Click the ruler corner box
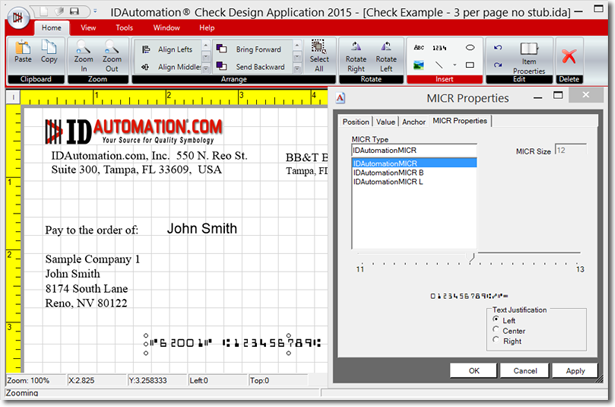This screenshot has height=407, width=615. 13,97
